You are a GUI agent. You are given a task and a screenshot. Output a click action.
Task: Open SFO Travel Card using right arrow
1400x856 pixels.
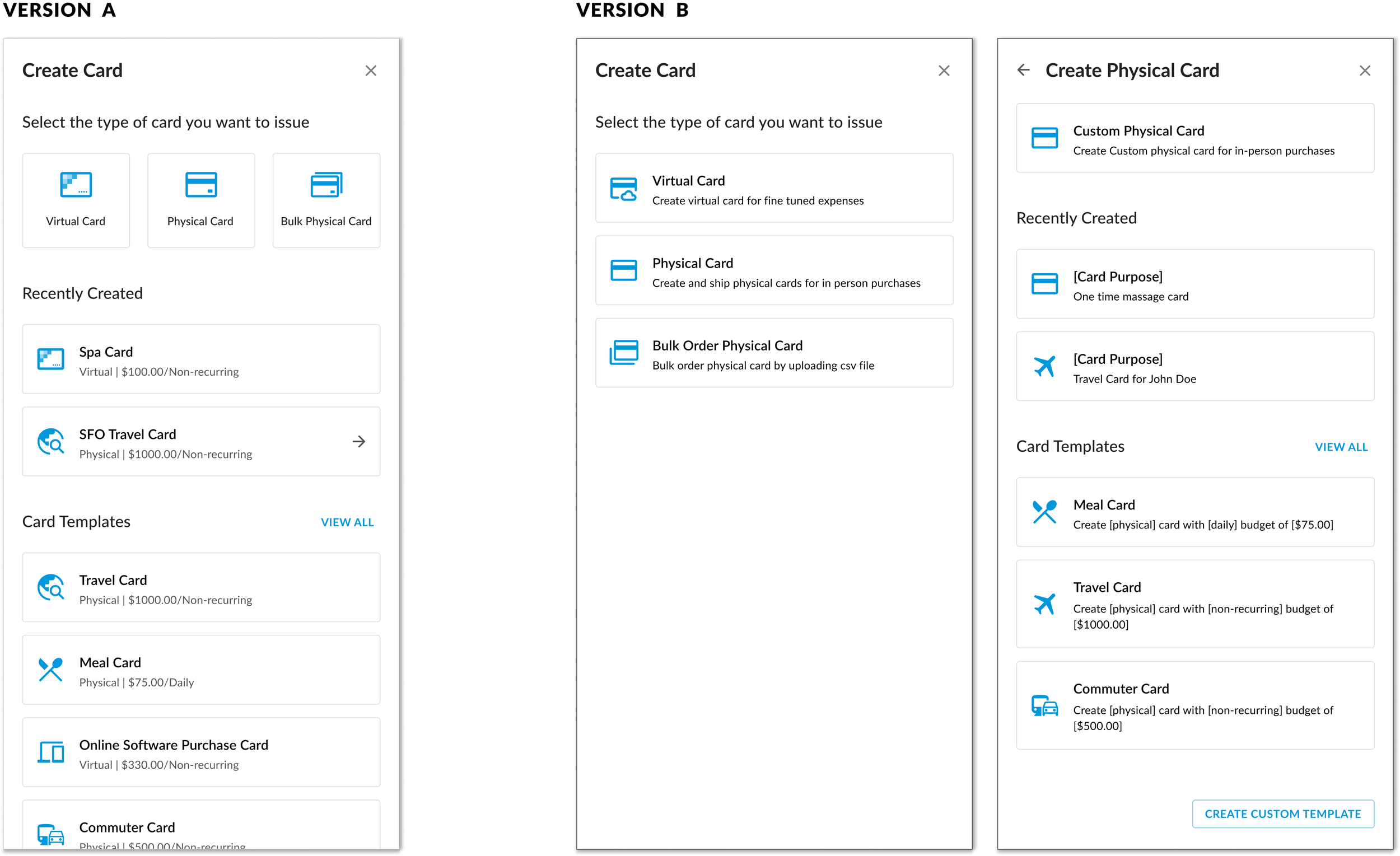point(358,441)
